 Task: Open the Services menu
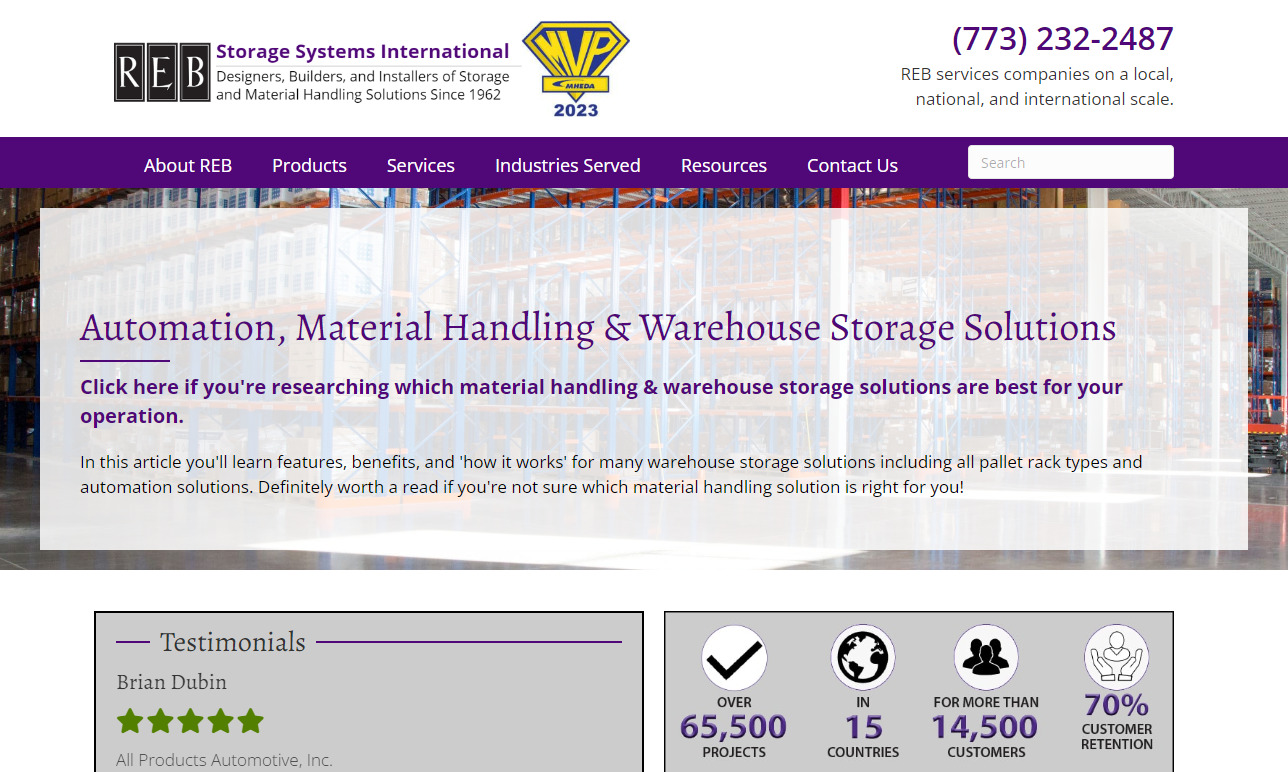coord(420,165)
